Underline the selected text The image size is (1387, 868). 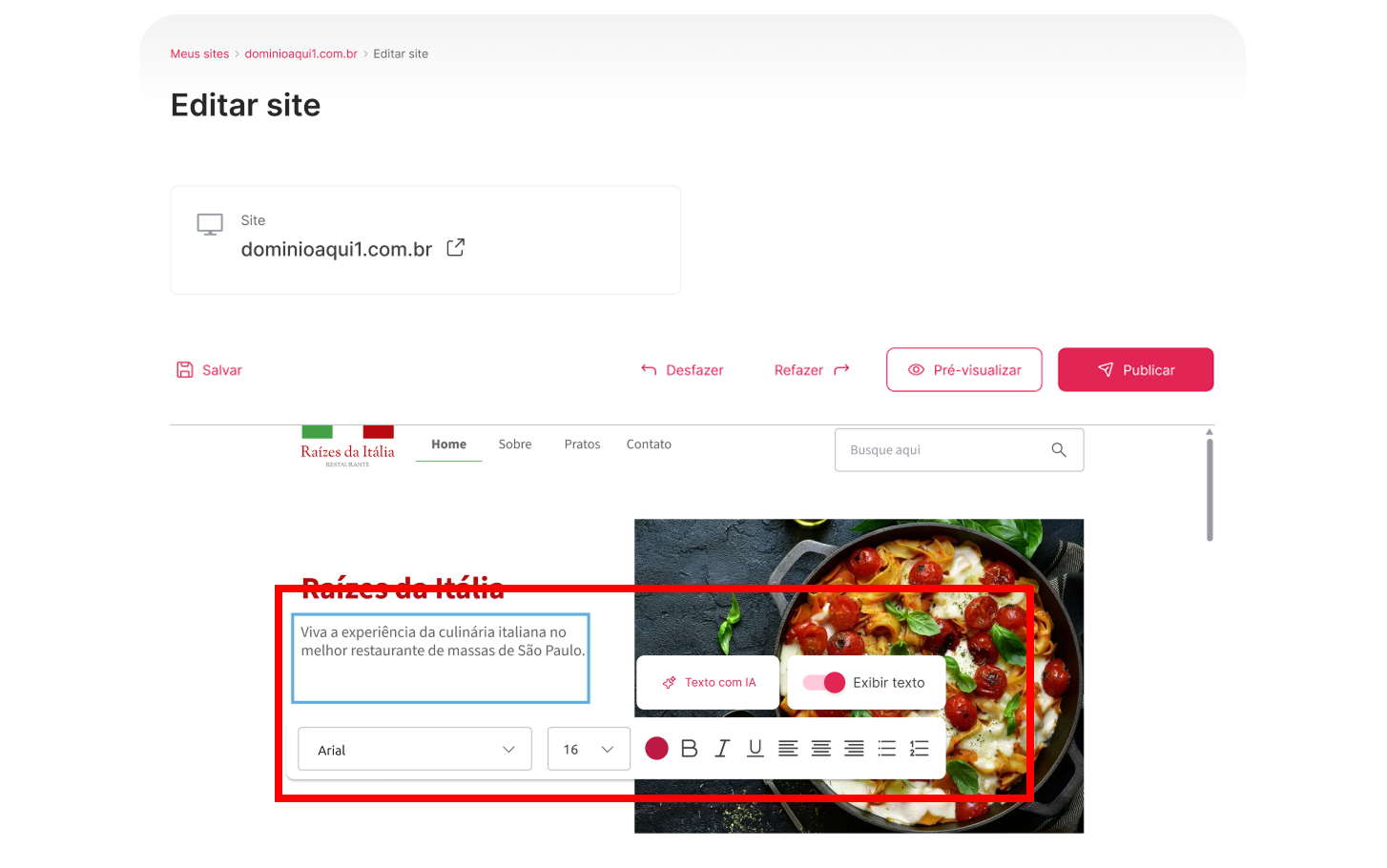coord(755,749)
